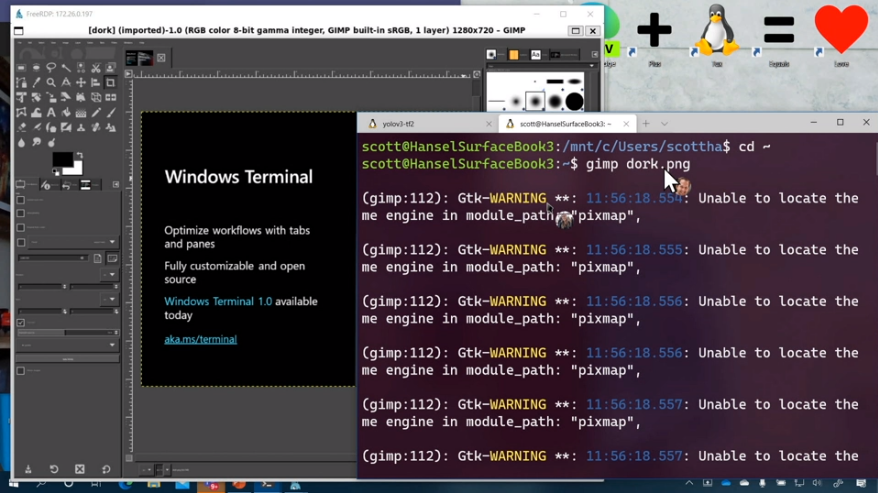Add a new terminal tab with plus
This screenshot has height=493, width=878.
click(x=646, y=124)
